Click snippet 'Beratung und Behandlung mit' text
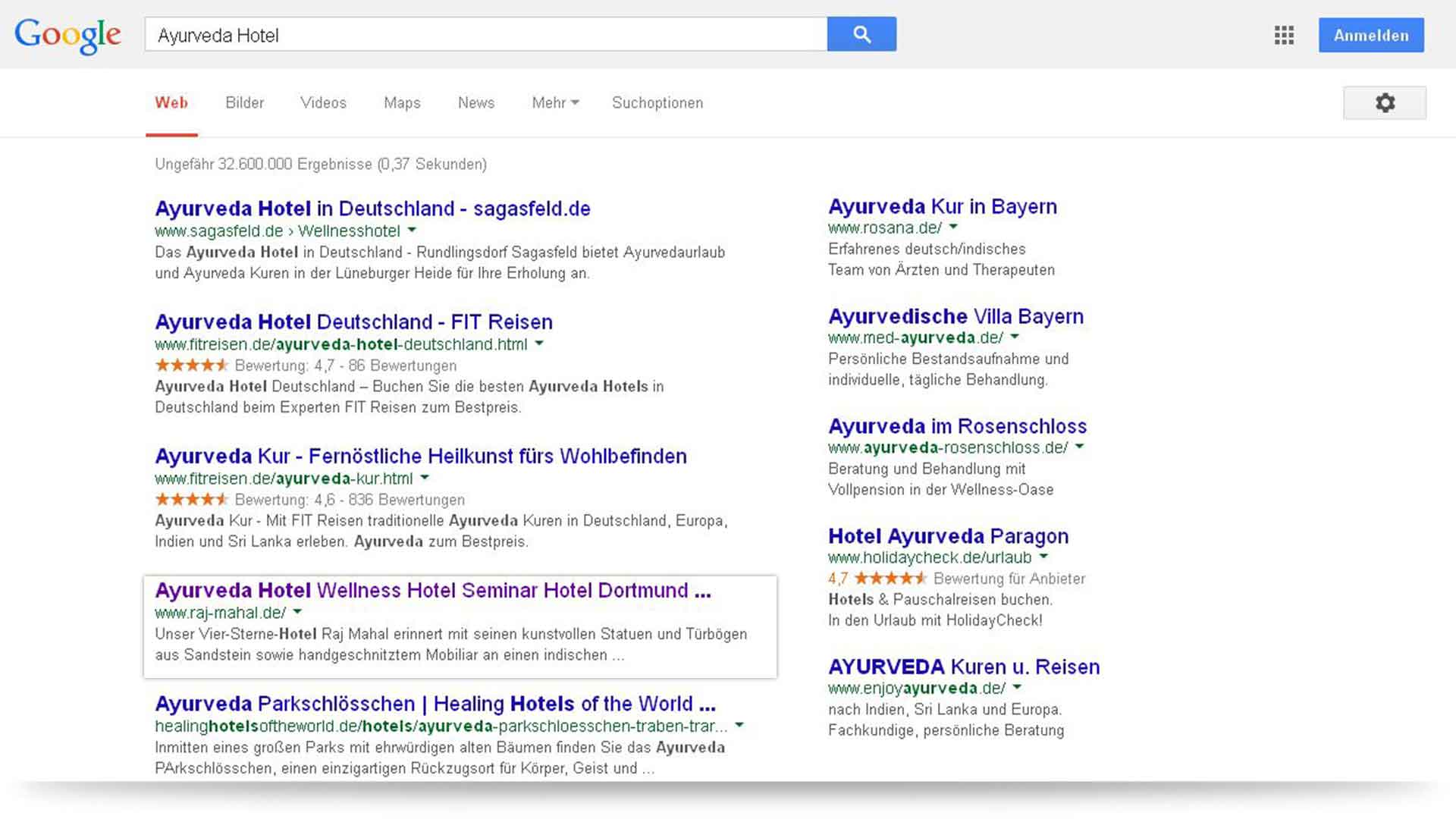 [x=927, y=469]
